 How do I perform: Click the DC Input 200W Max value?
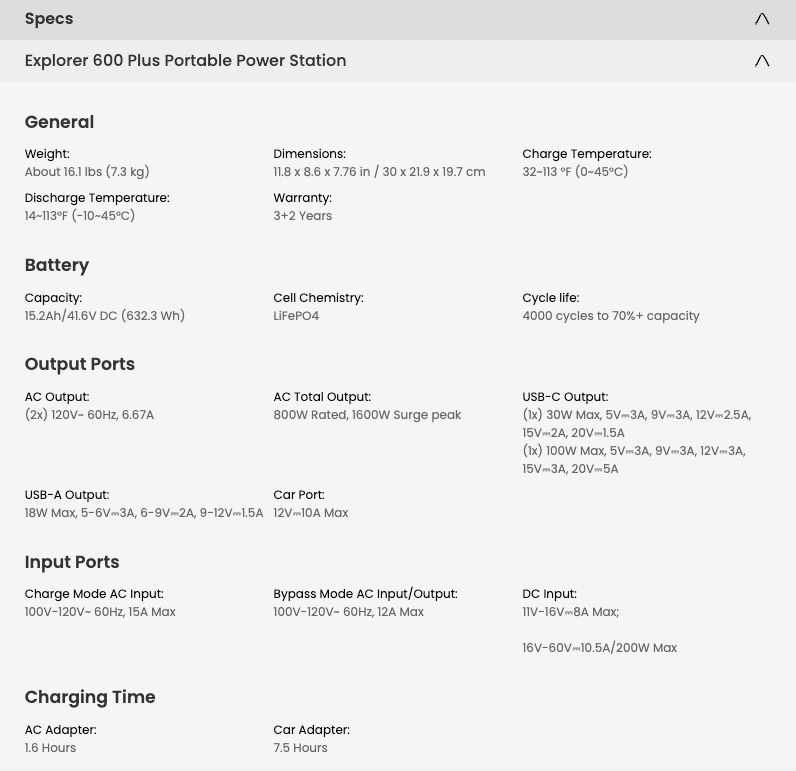pos(600,648)
